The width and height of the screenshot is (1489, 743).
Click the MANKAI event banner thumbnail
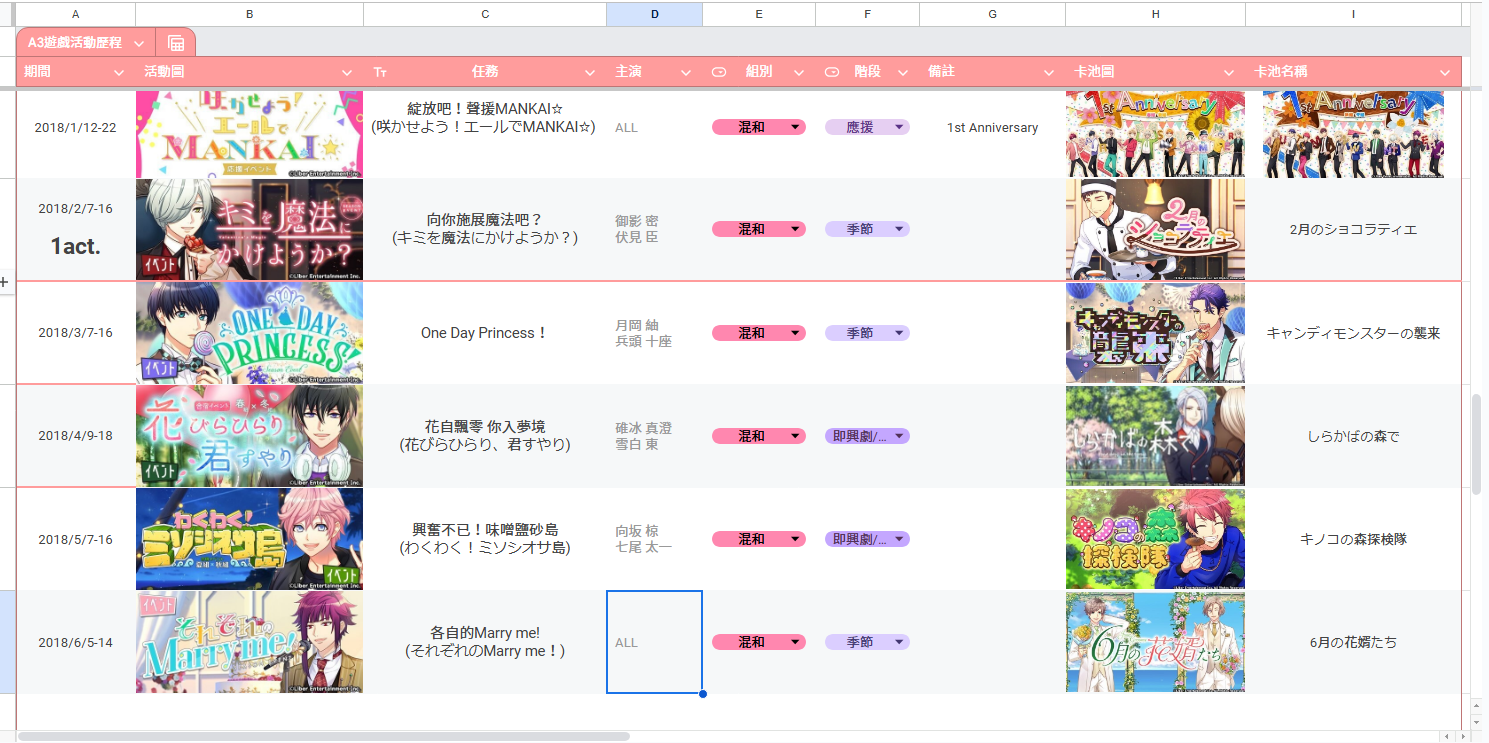[x=250, y=134]
